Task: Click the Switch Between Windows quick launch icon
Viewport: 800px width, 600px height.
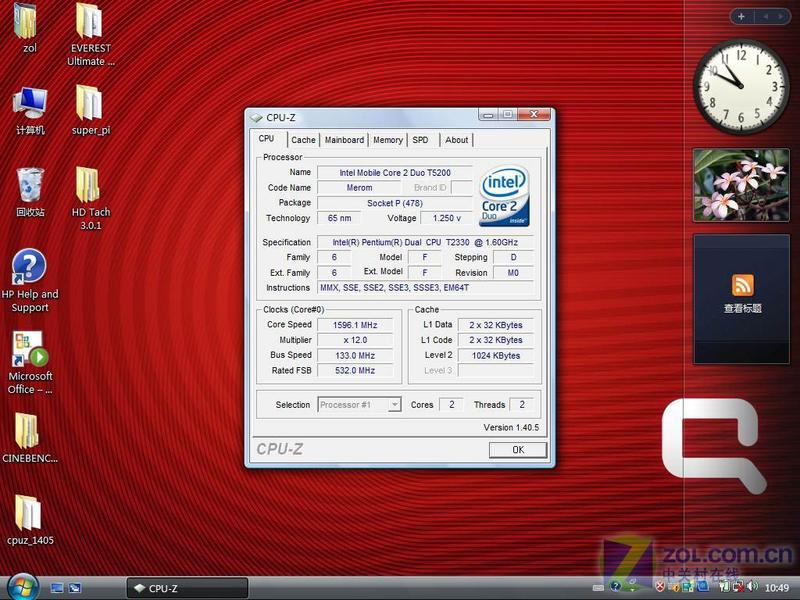Action: (x=74, y=588)
